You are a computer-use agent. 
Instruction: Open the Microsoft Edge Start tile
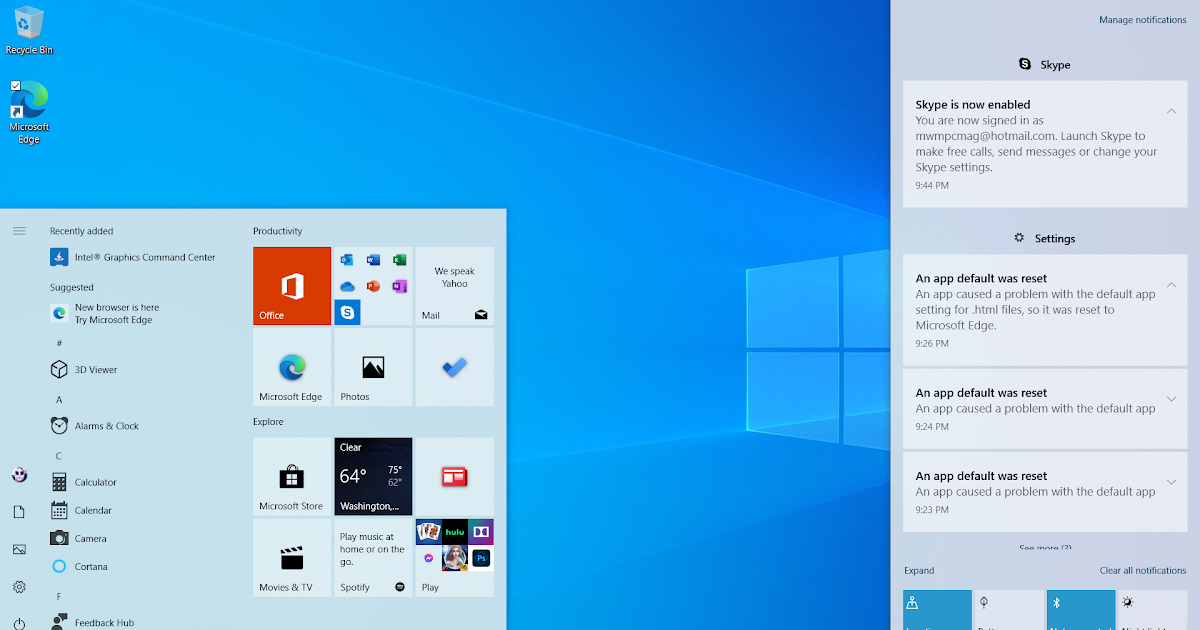[x=292, y=367]
